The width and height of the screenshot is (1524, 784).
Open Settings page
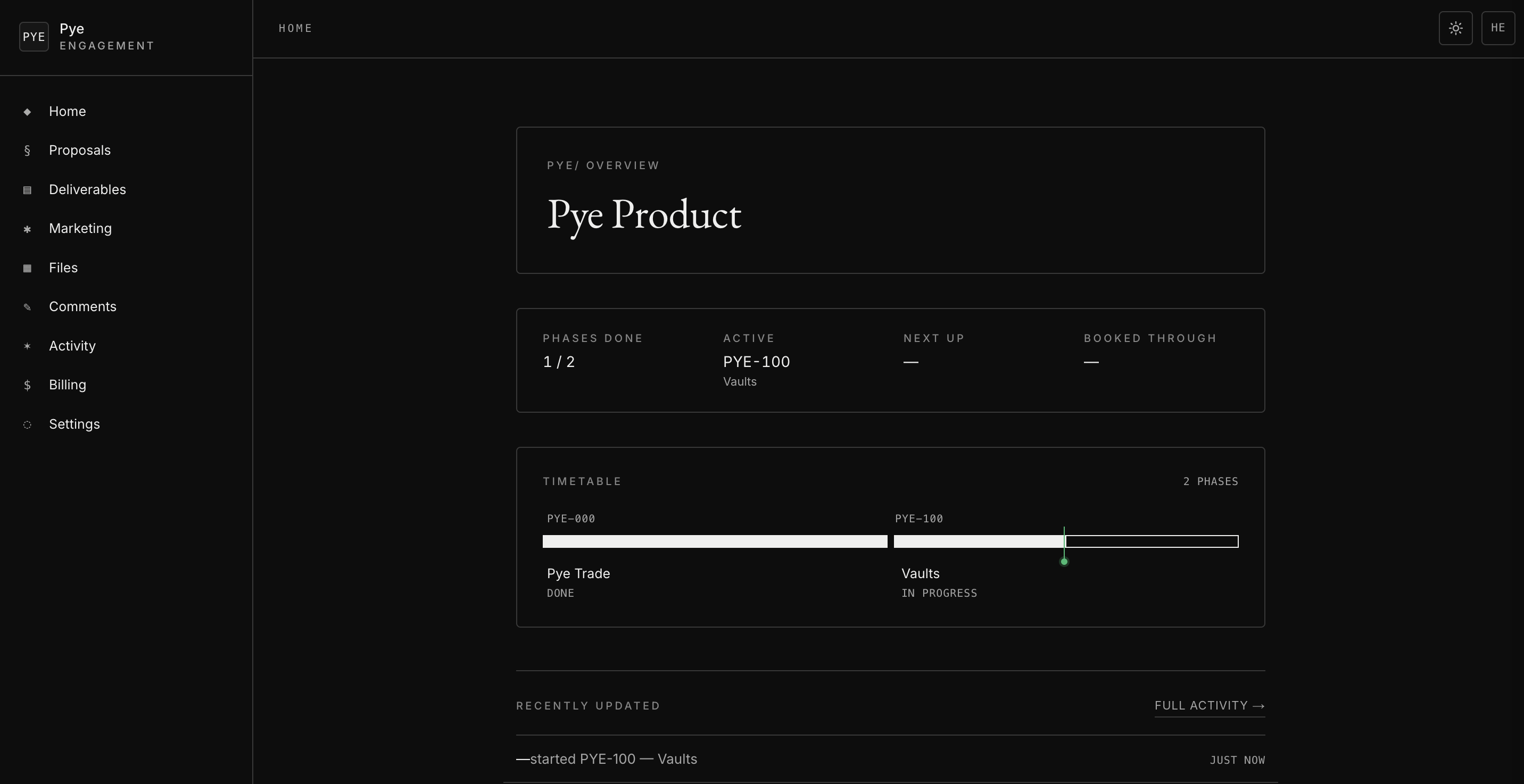[x=74, y=424]
